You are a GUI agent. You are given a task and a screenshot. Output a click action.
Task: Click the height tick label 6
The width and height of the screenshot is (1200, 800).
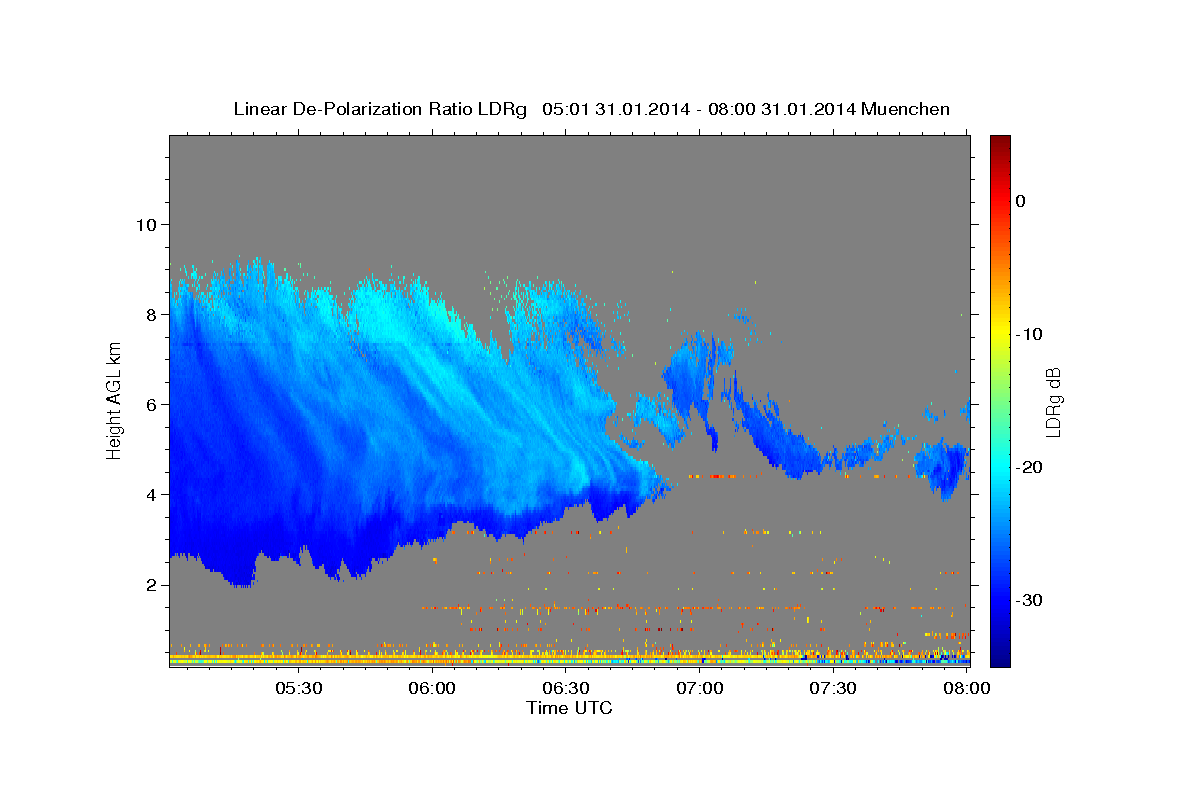pos(152,404)
